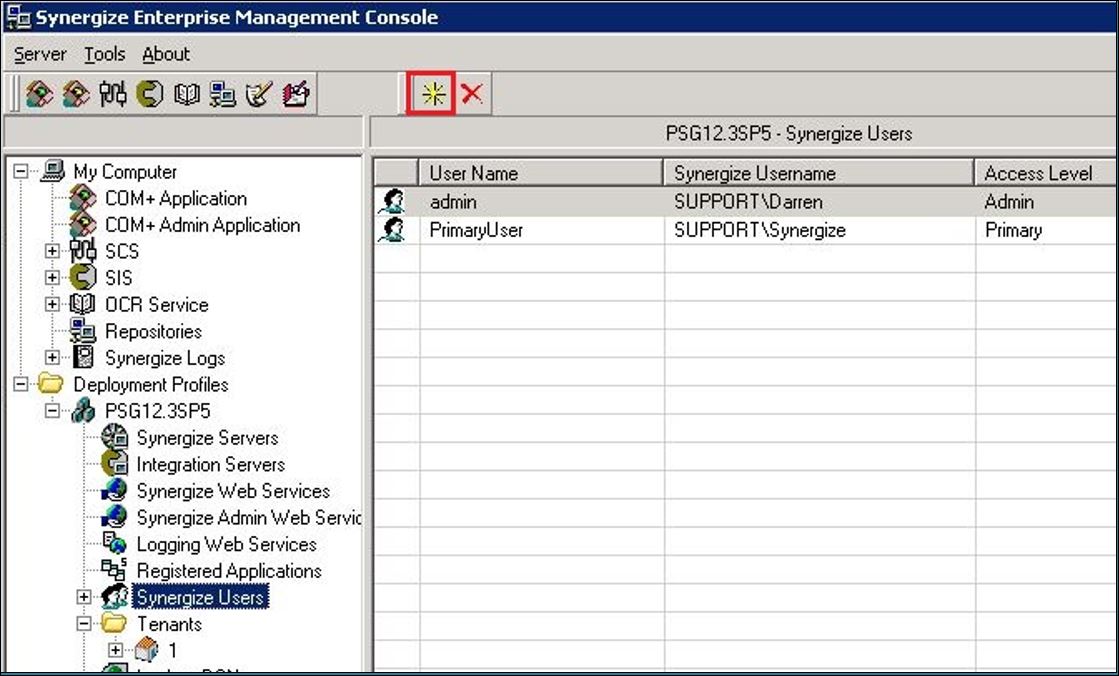Viewport: 1119px width, 676px height.
Task: Open the About menu
Action: tap(166, 54)
